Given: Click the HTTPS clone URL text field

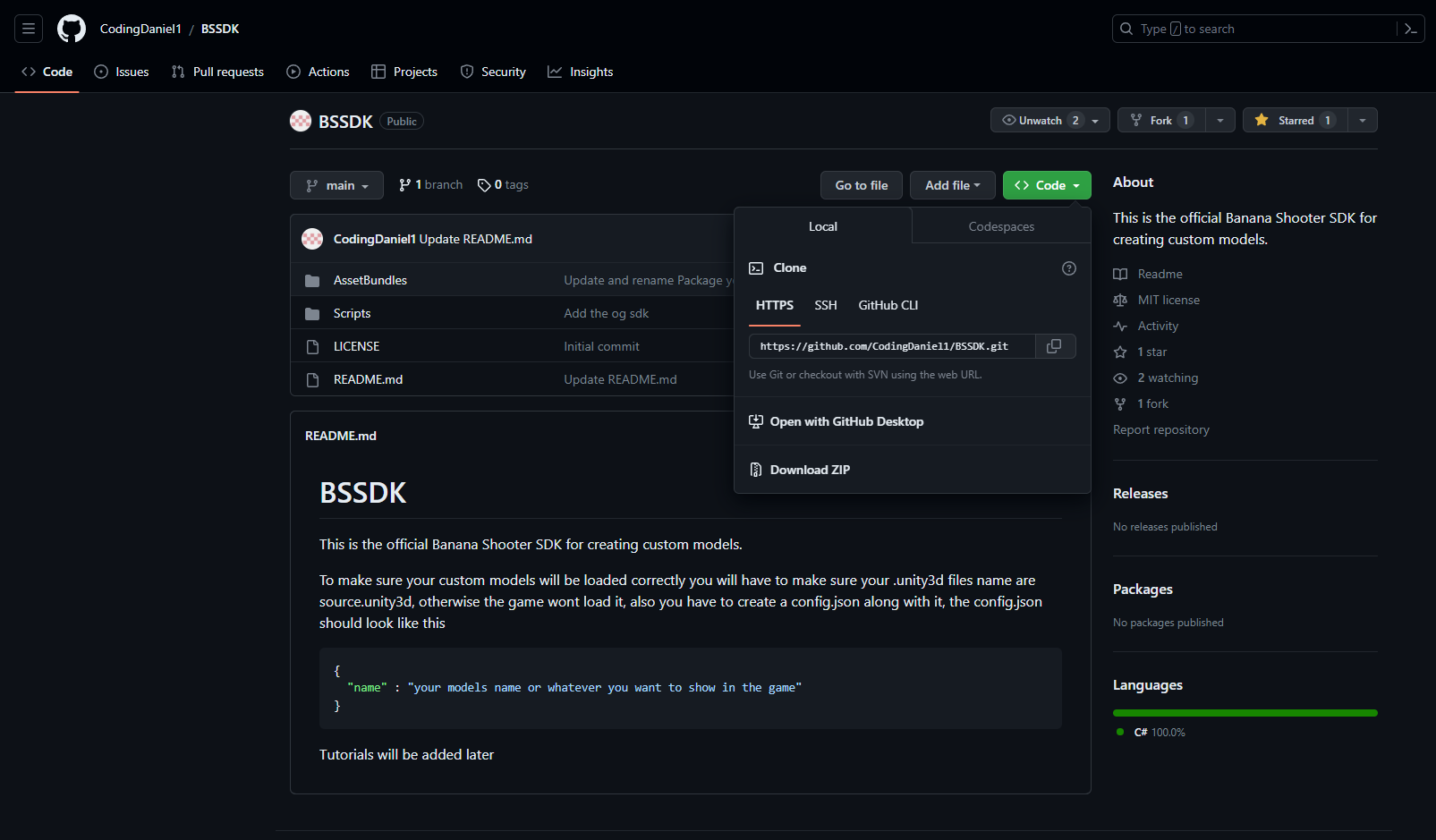Looking at the screenshot, I should (x=892, y=346).
